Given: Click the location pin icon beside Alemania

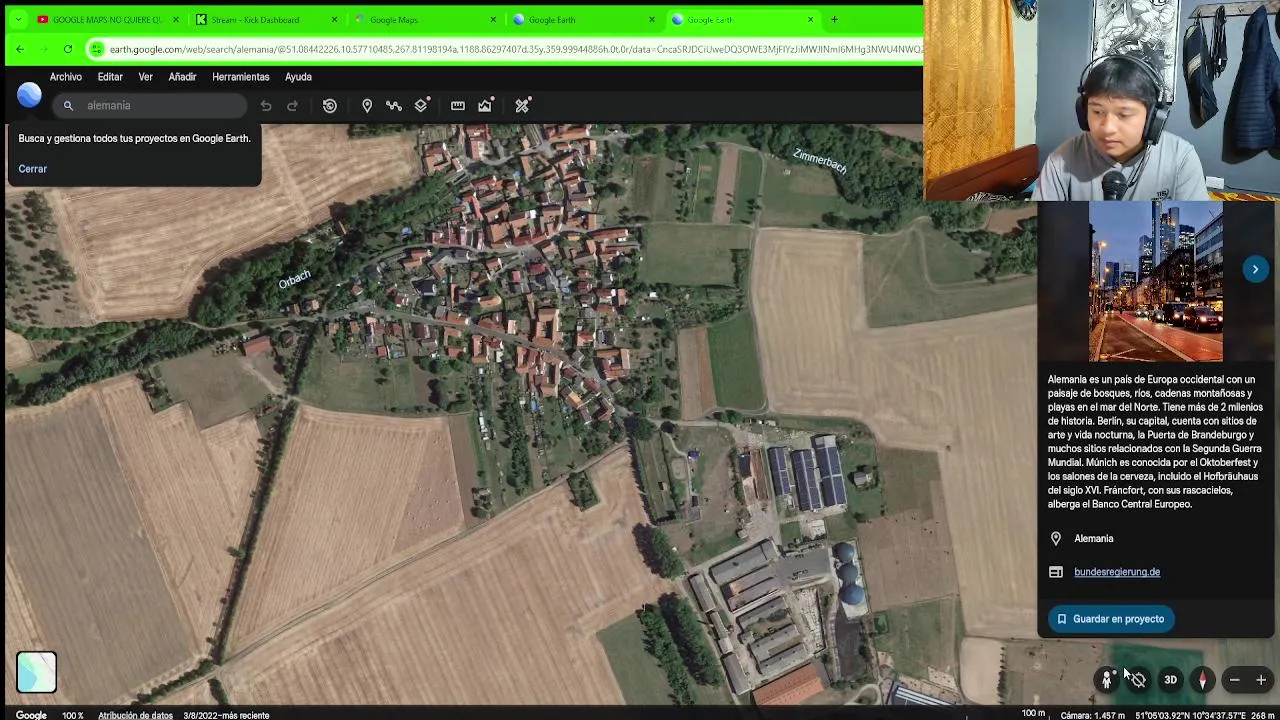Looking at the screenshot, I should point(1056,539).
